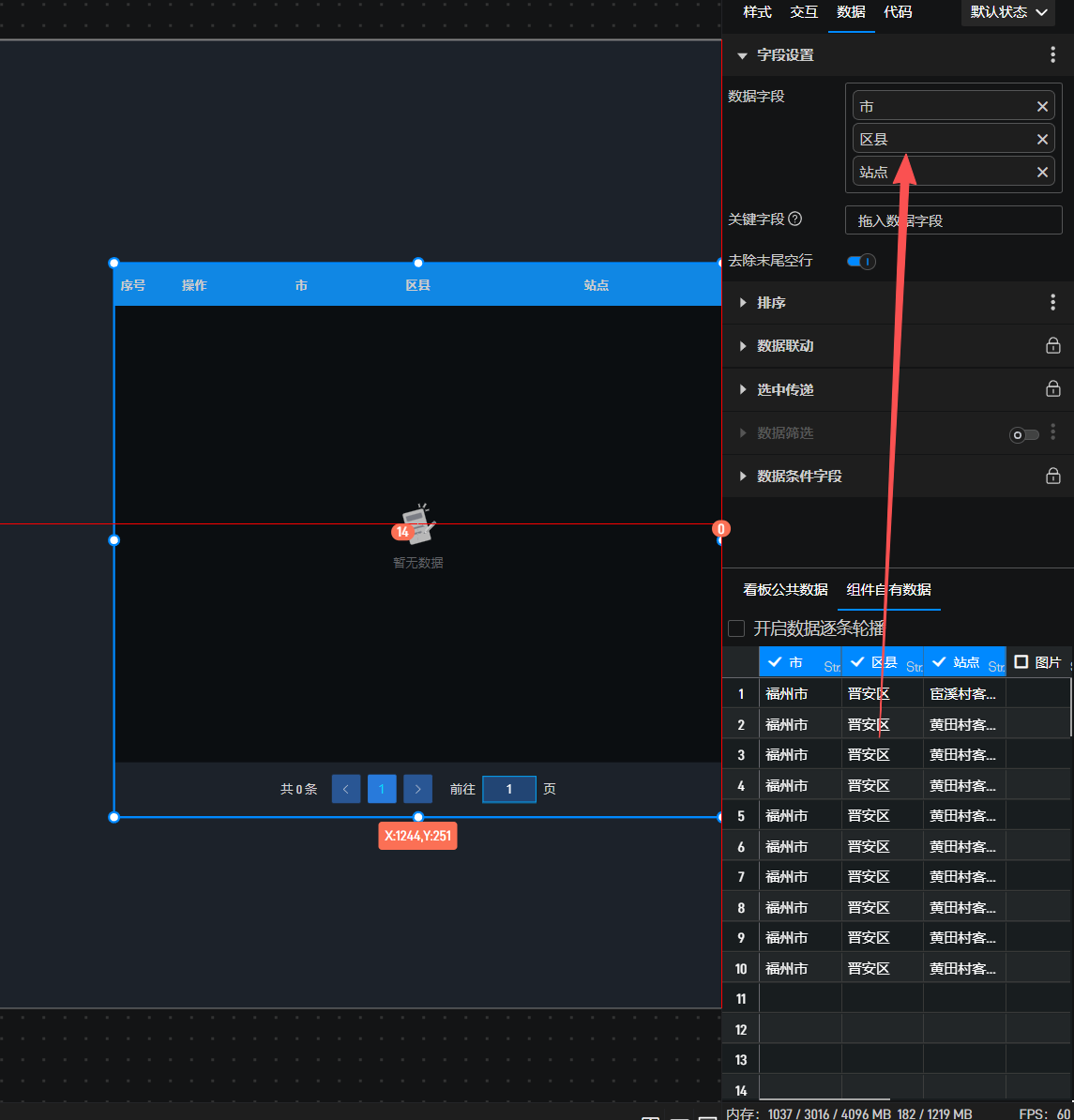Expand the 数据条件字段 section
Image resolution: width=1074 pixels, height=1120 pixels.
[x=744, y=477]
